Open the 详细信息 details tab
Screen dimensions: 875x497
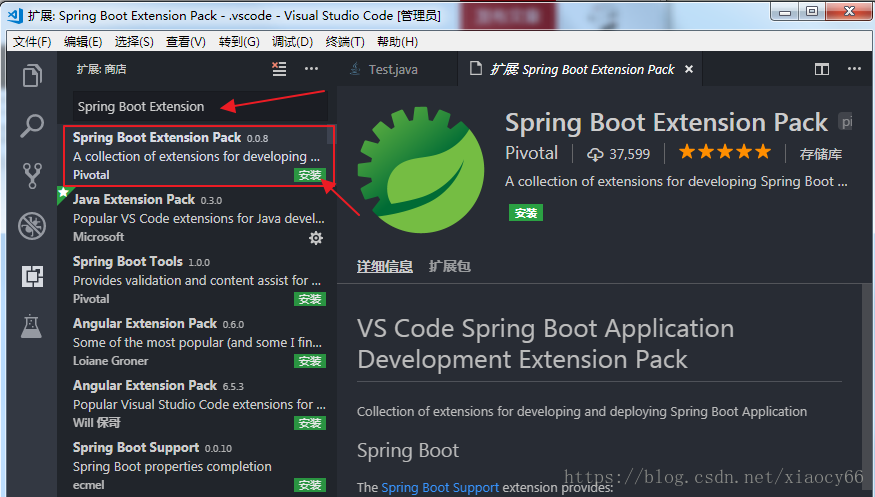coord(384,267)
